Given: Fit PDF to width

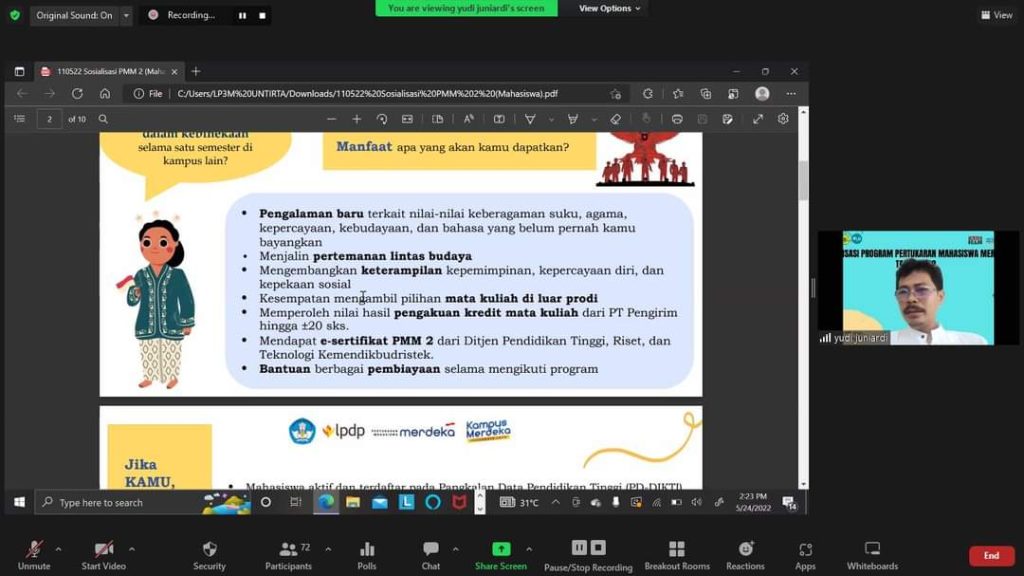Looking at the screenshot, I should 408,119.
